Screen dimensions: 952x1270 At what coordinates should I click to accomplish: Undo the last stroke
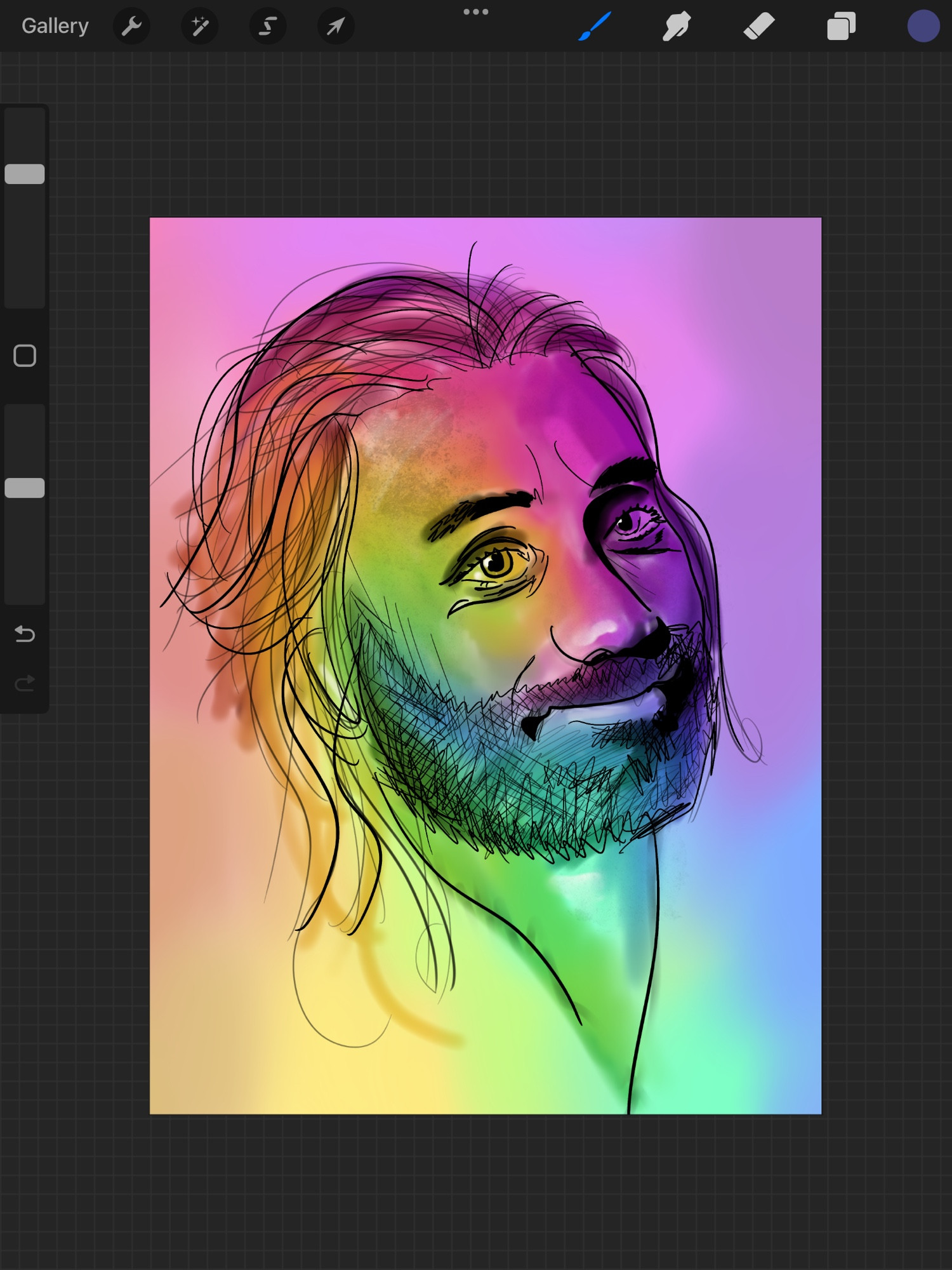[25, 634]
